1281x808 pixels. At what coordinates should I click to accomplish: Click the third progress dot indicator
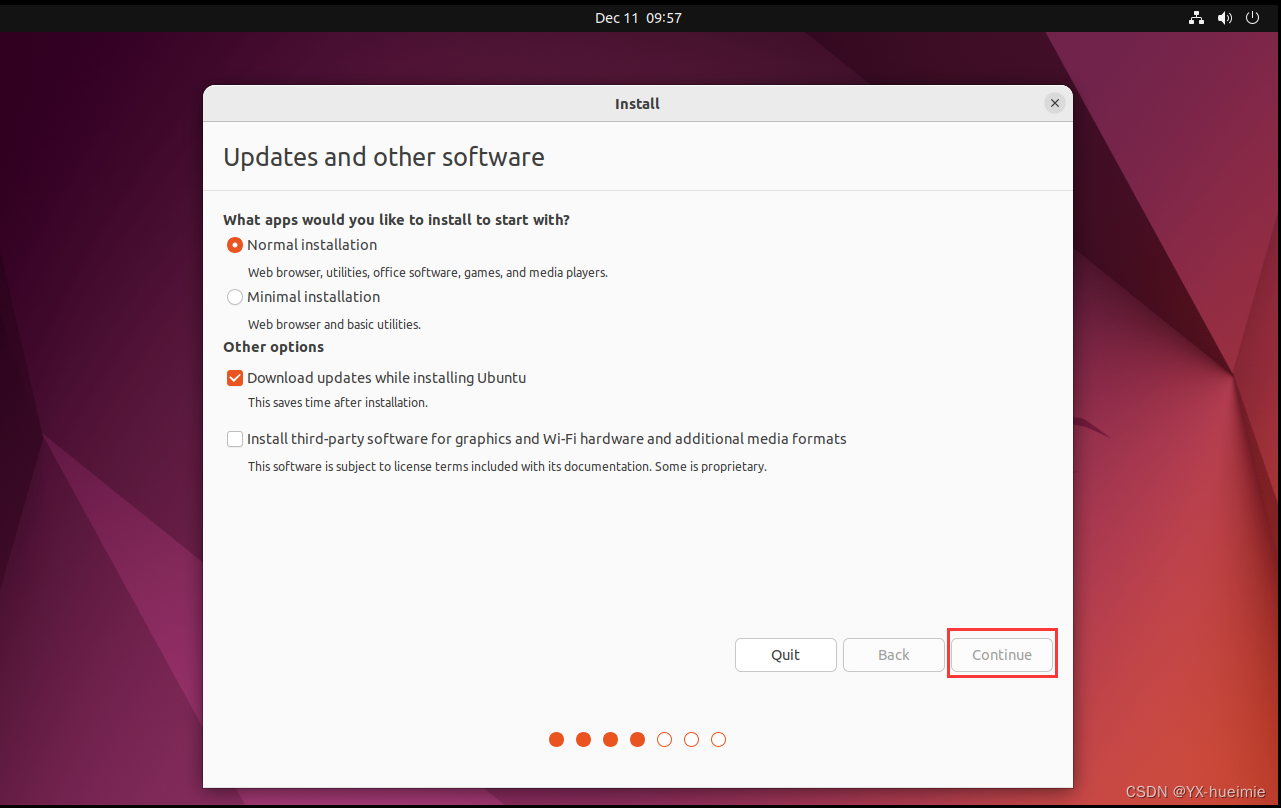610,739
